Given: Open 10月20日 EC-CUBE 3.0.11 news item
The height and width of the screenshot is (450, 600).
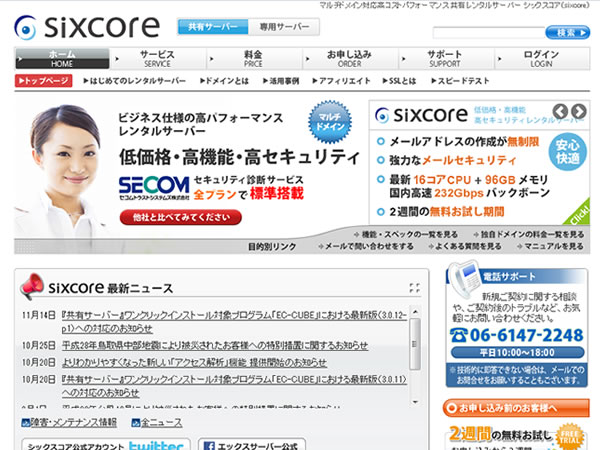Looking at the screenshot, I should pyautogui.click(x=234, y=386).
